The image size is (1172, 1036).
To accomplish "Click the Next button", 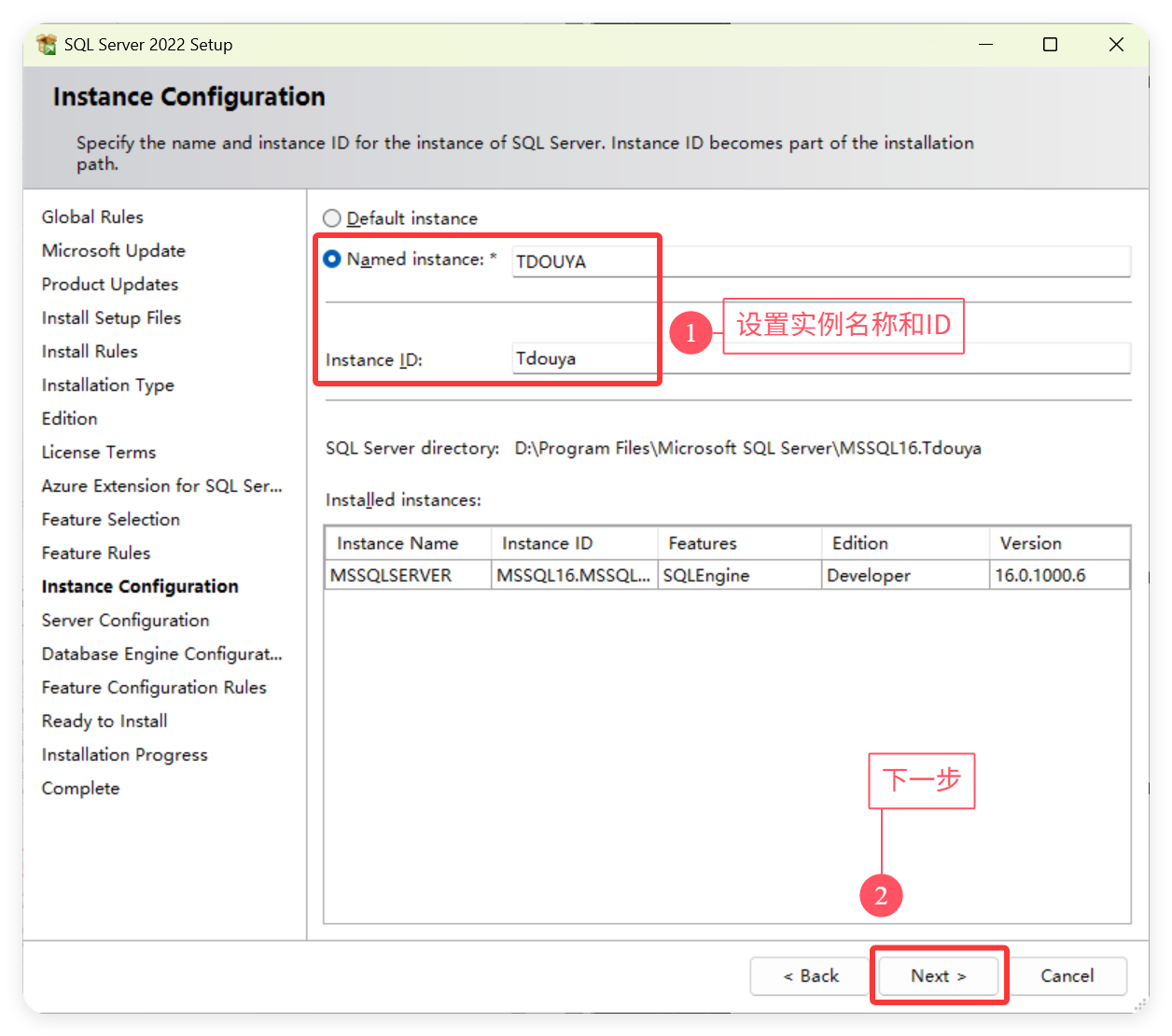I will click(939, 975).
